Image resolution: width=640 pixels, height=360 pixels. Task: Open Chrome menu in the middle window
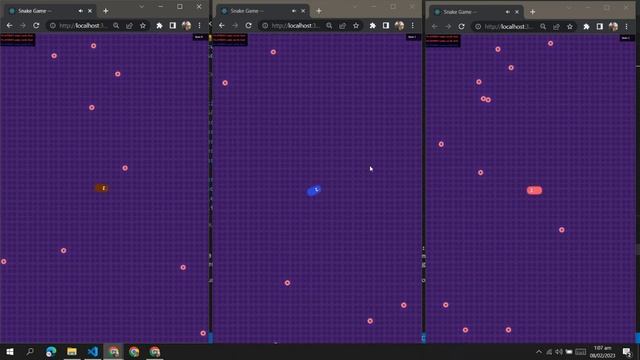[x=413, y=25]
